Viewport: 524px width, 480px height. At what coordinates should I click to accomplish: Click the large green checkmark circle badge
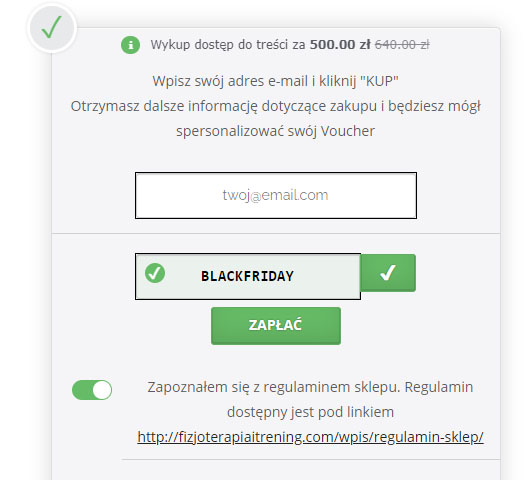52,28
